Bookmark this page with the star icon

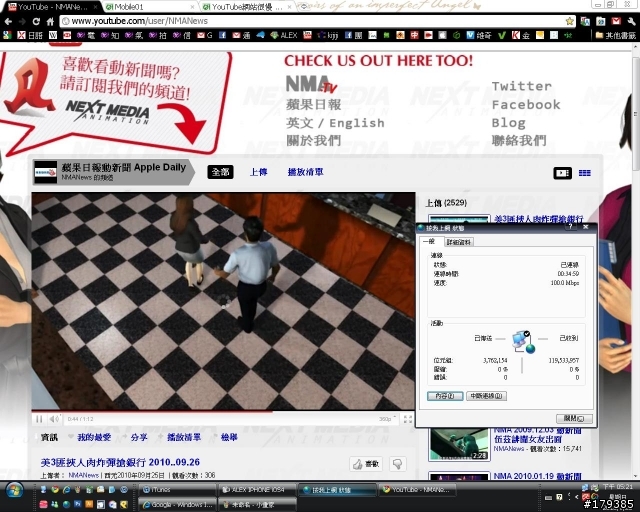pyautogui.click(x=569, y=21)
